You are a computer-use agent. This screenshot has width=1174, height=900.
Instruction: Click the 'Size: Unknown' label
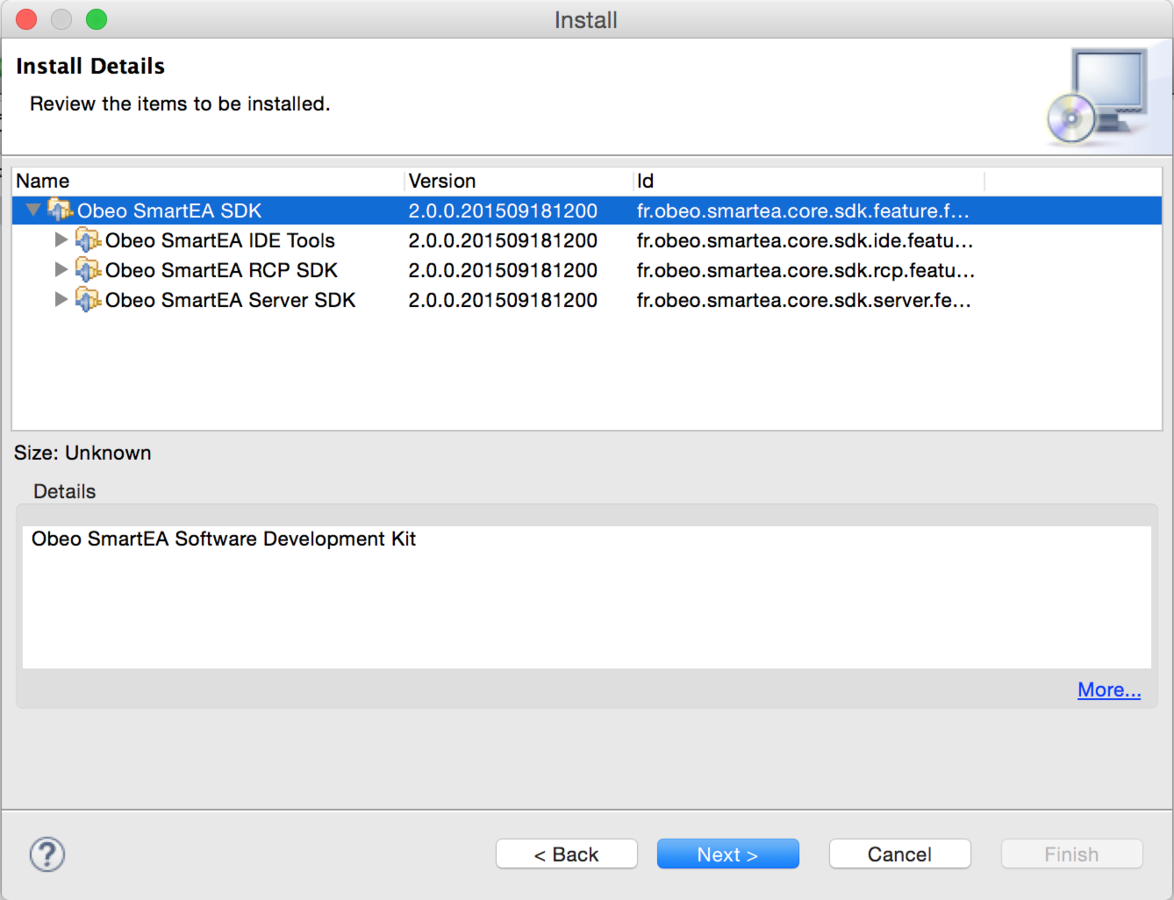coord(82,453)
